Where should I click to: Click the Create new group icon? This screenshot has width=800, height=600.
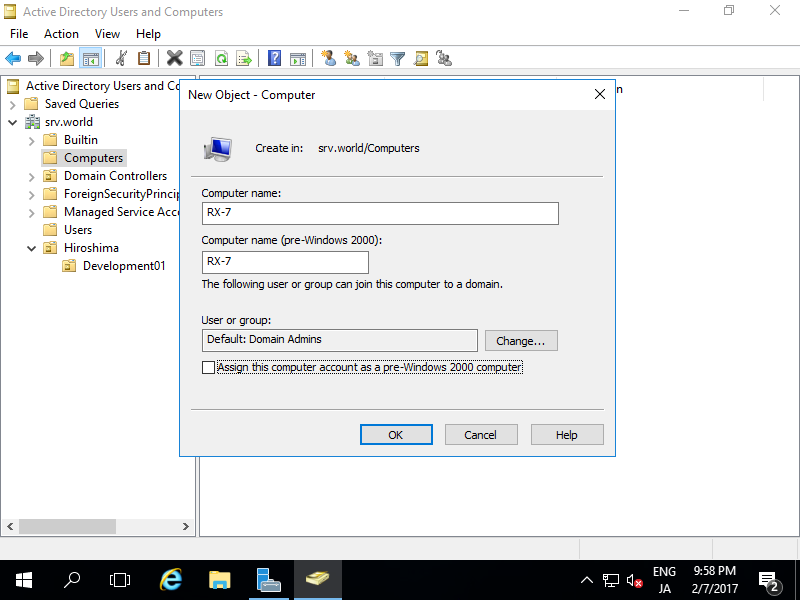(352, 59)
